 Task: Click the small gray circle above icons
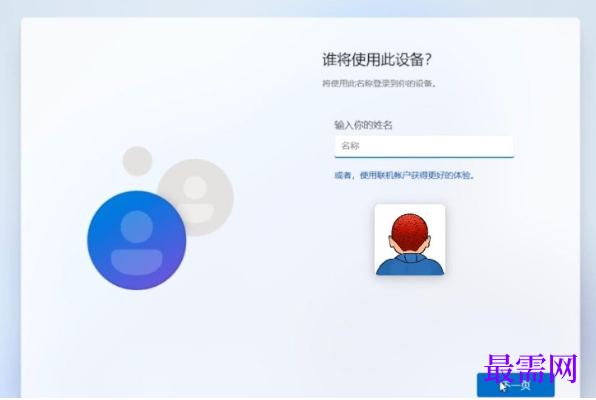tap(137, 161)
